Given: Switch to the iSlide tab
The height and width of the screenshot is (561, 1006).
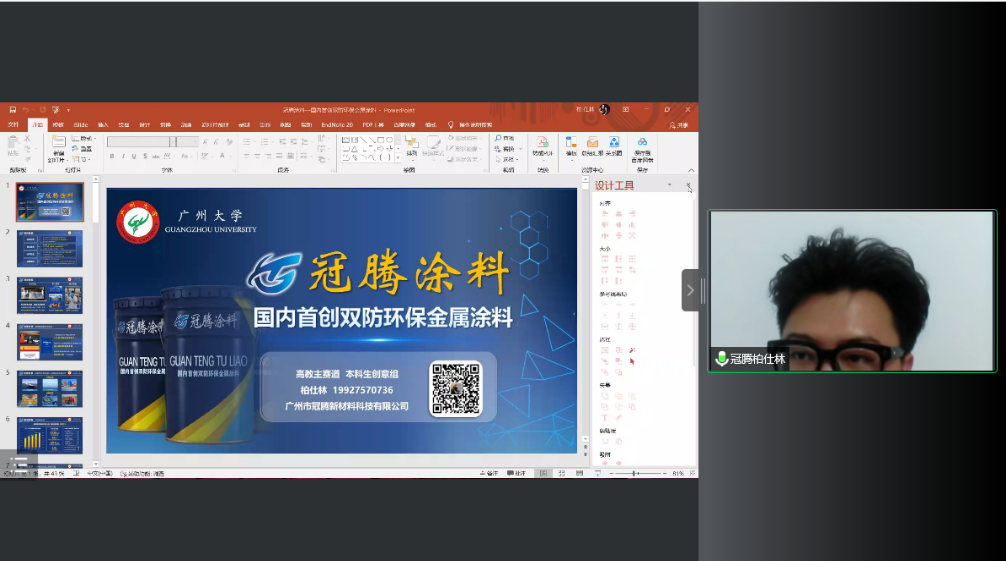Looking at the screenshot, I should (81, 125).
